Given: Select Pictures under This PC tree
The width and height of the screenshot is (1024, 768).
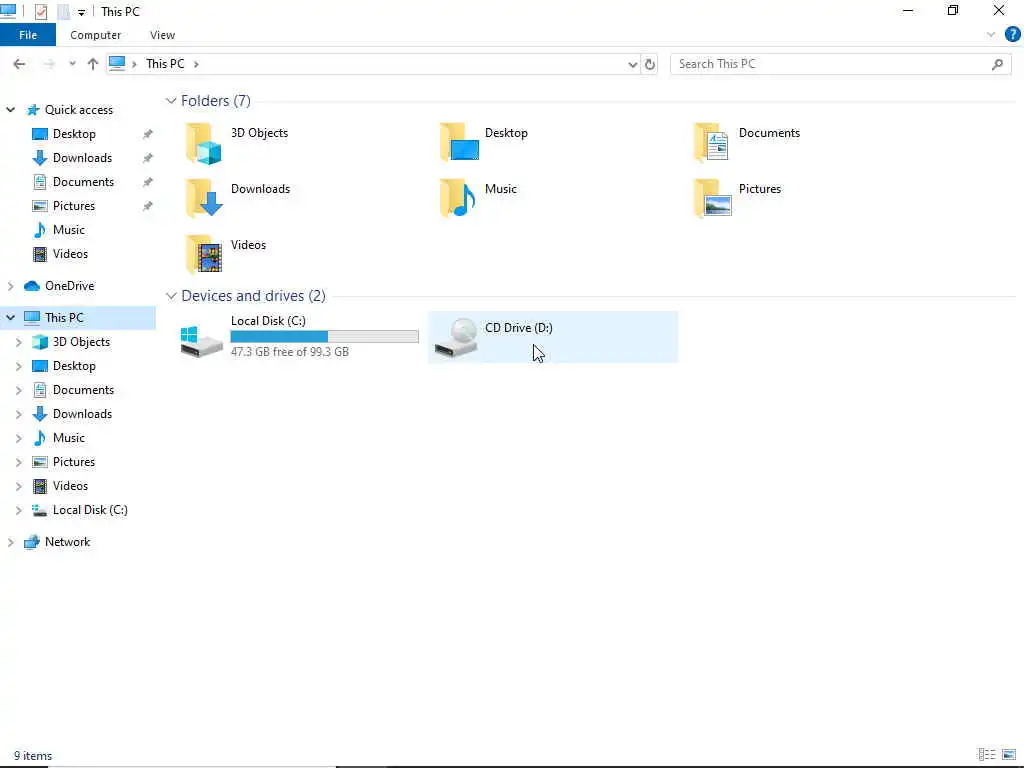Looking at the screenshot, I should coord(74,462).
